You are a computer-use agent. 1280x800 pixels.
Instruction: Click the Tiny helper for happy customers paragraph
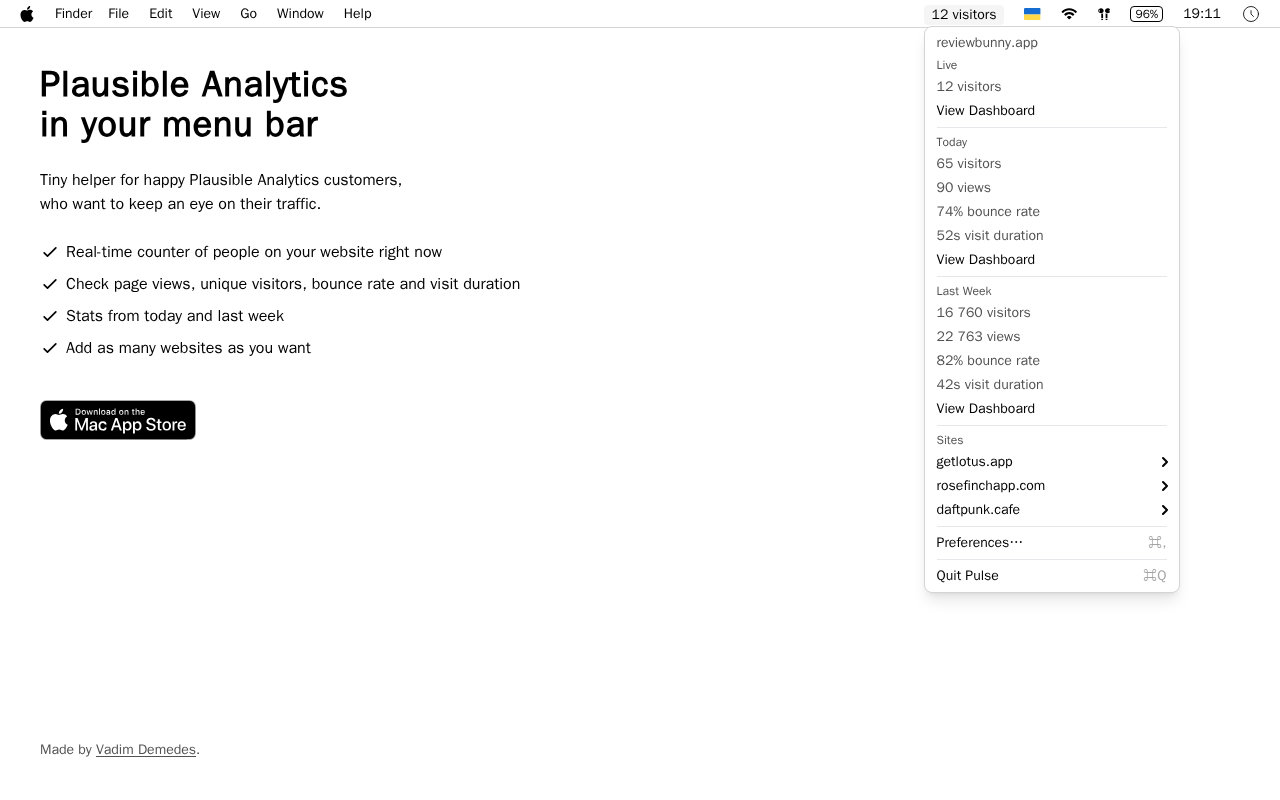(221, 192)
